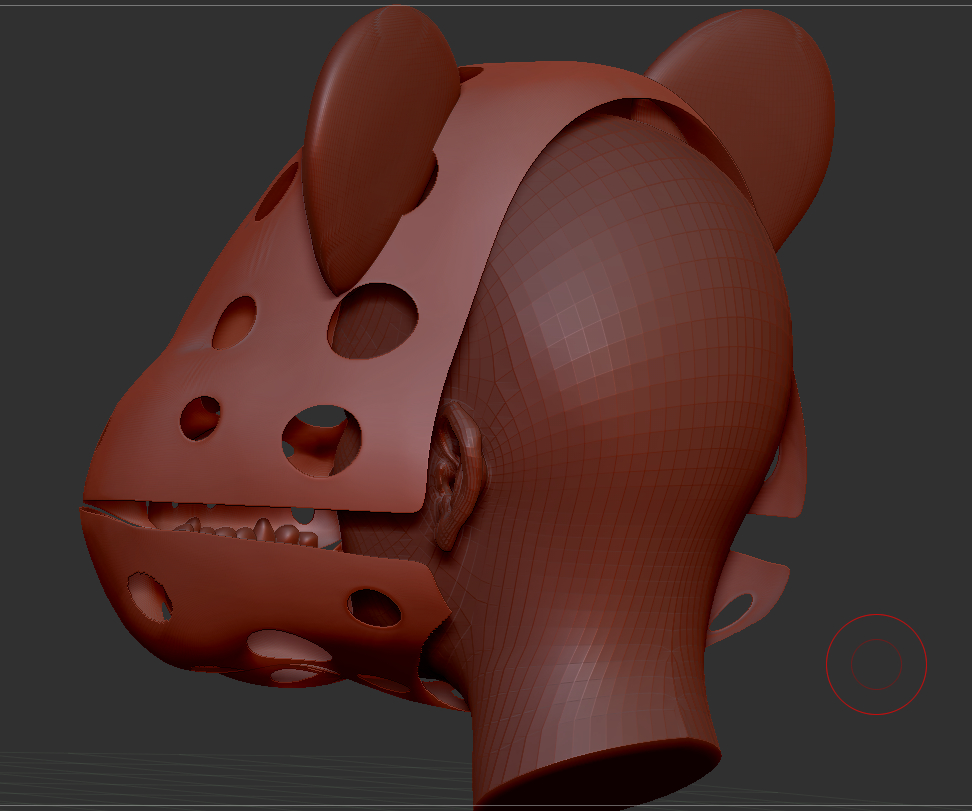Screen dimensions: 972x811
Task: Click the oval hole on the lower jaw side
Action: (375, 606)
